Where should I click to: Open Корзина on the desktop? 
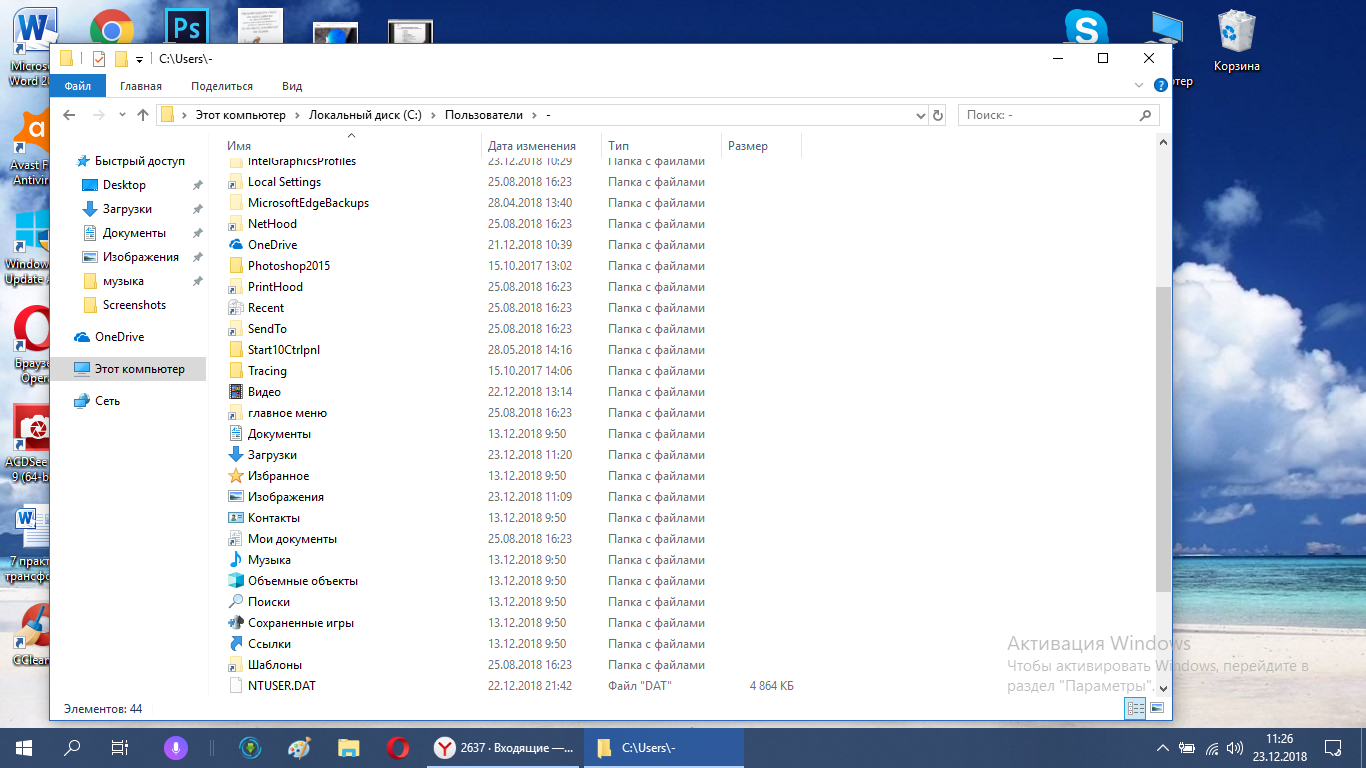[x=1236, y=41]
